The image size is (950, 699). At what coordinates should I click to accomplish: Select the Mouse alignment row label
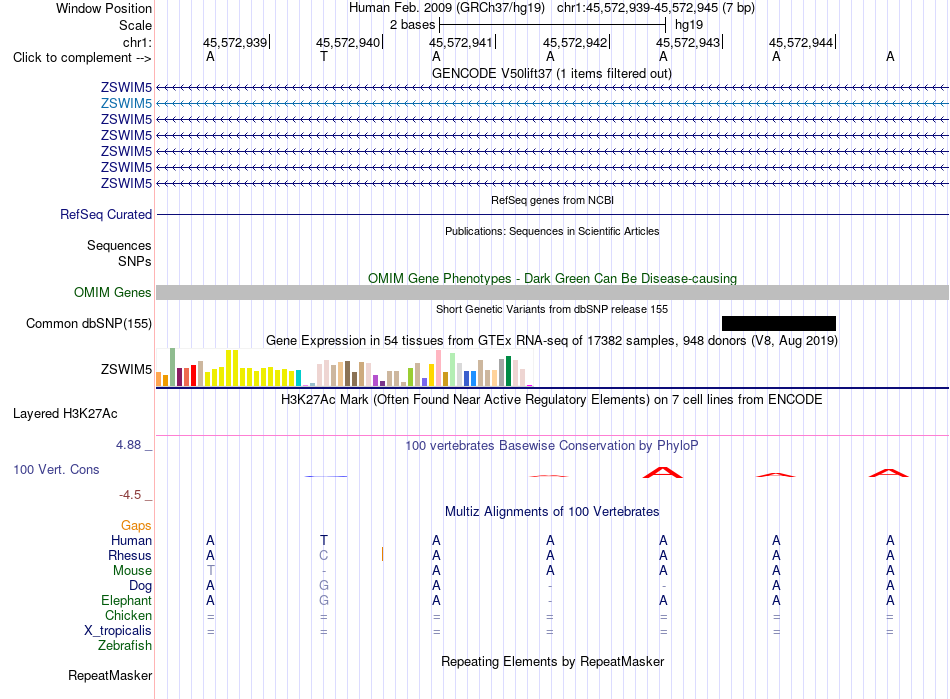(133, 571)
